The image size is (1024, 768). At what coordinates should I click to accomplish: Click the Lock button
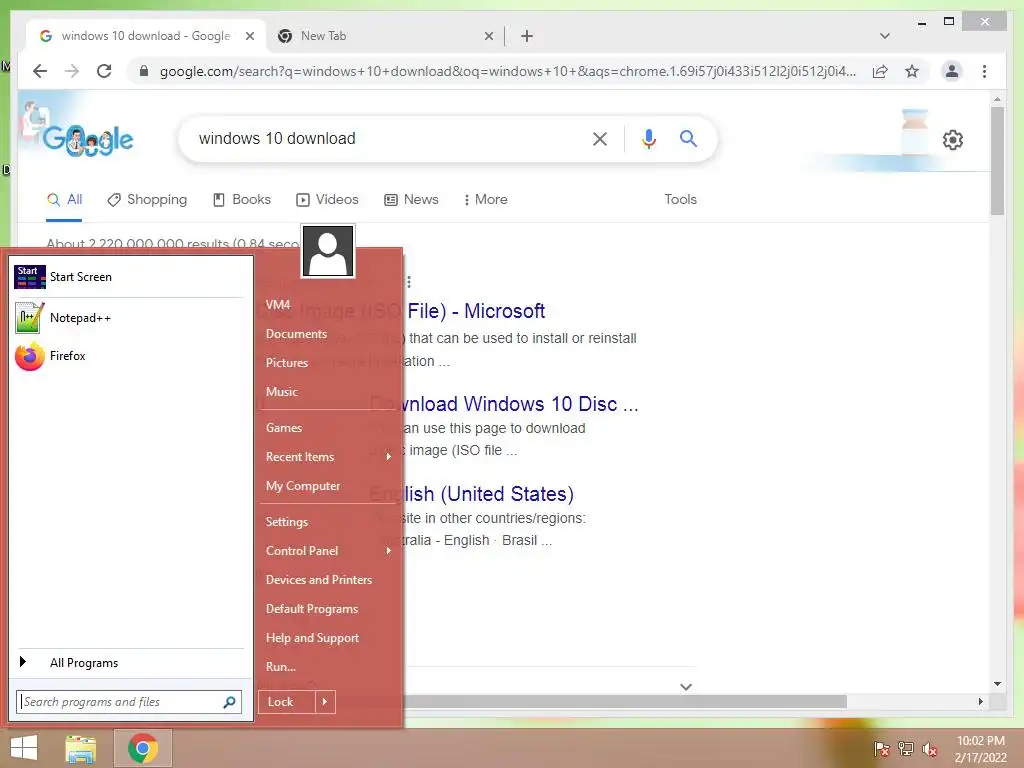(x=287, y=702)
